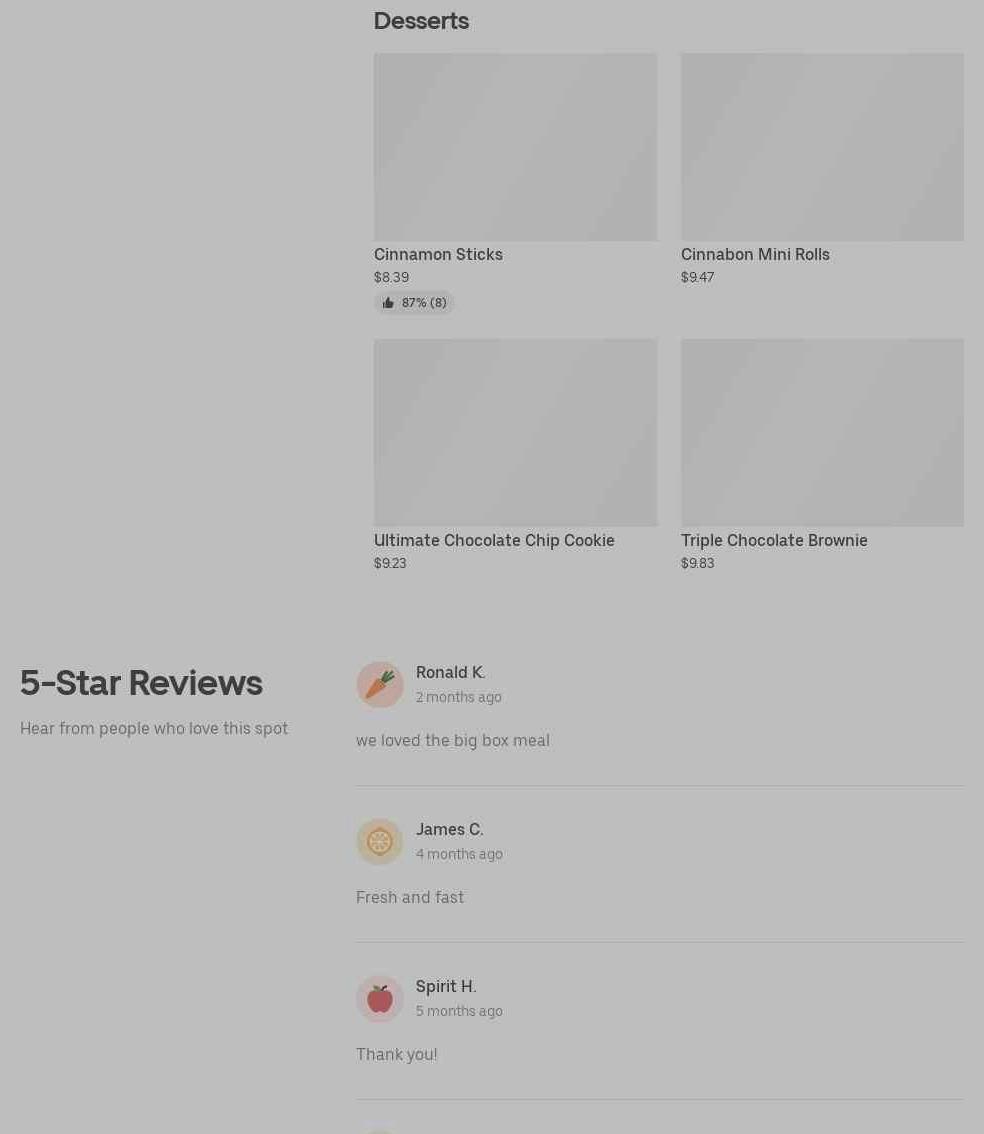The image size is (984, 1134).
Task: Click the Ronald K. reviewer name
Action: pos(450,673)
